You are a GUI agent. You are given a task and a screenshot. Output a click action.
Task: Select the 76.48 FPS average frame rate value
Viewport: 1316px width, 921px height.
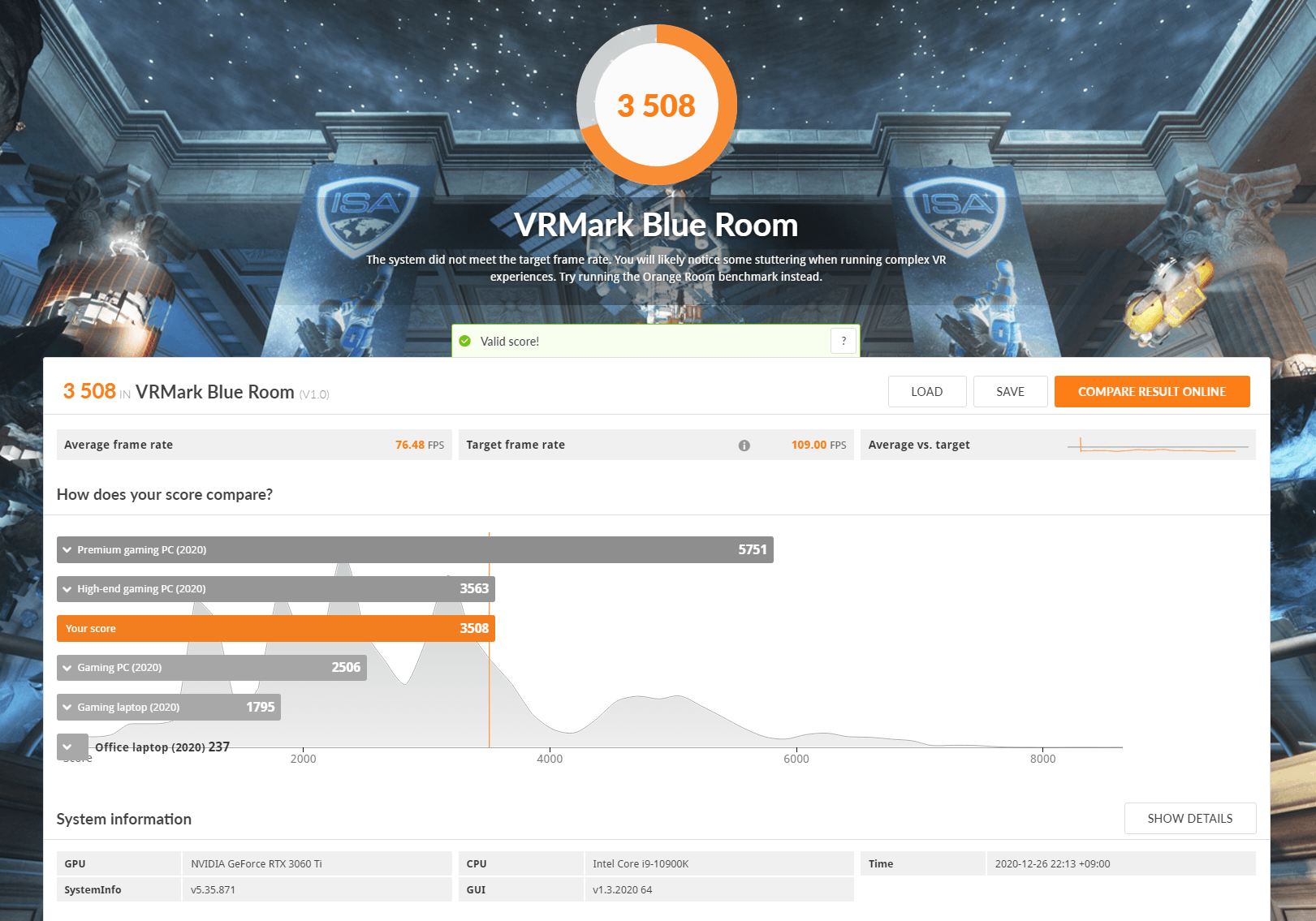(x=420, y=445)
